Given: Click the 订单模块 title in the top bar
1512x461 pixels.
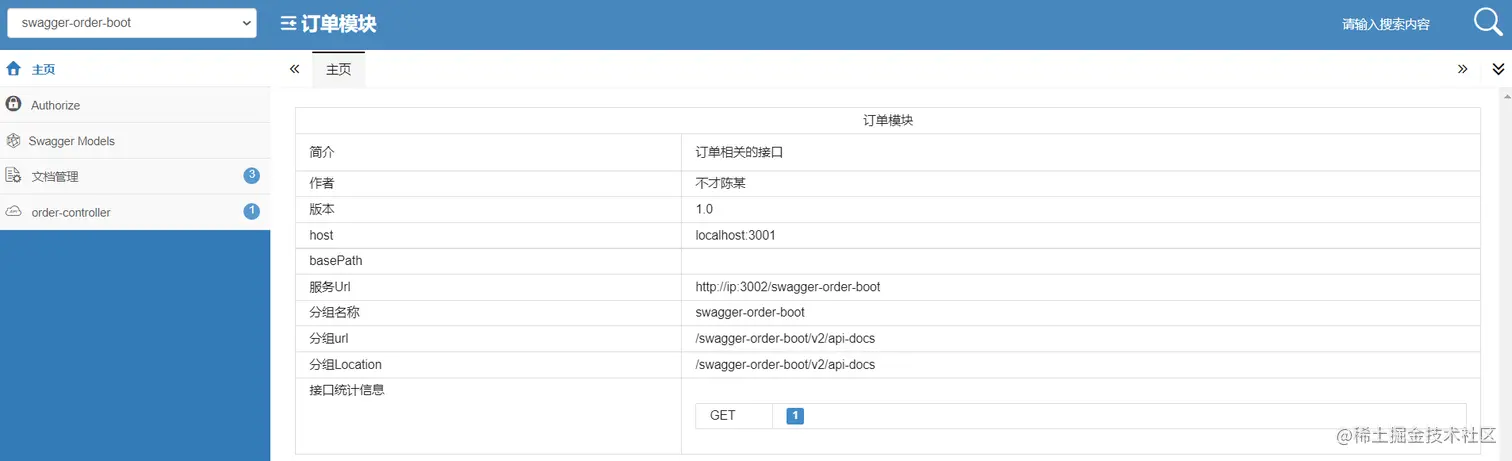Looking at the screenshot, I should pyautogui.click(x=339, y=24).
